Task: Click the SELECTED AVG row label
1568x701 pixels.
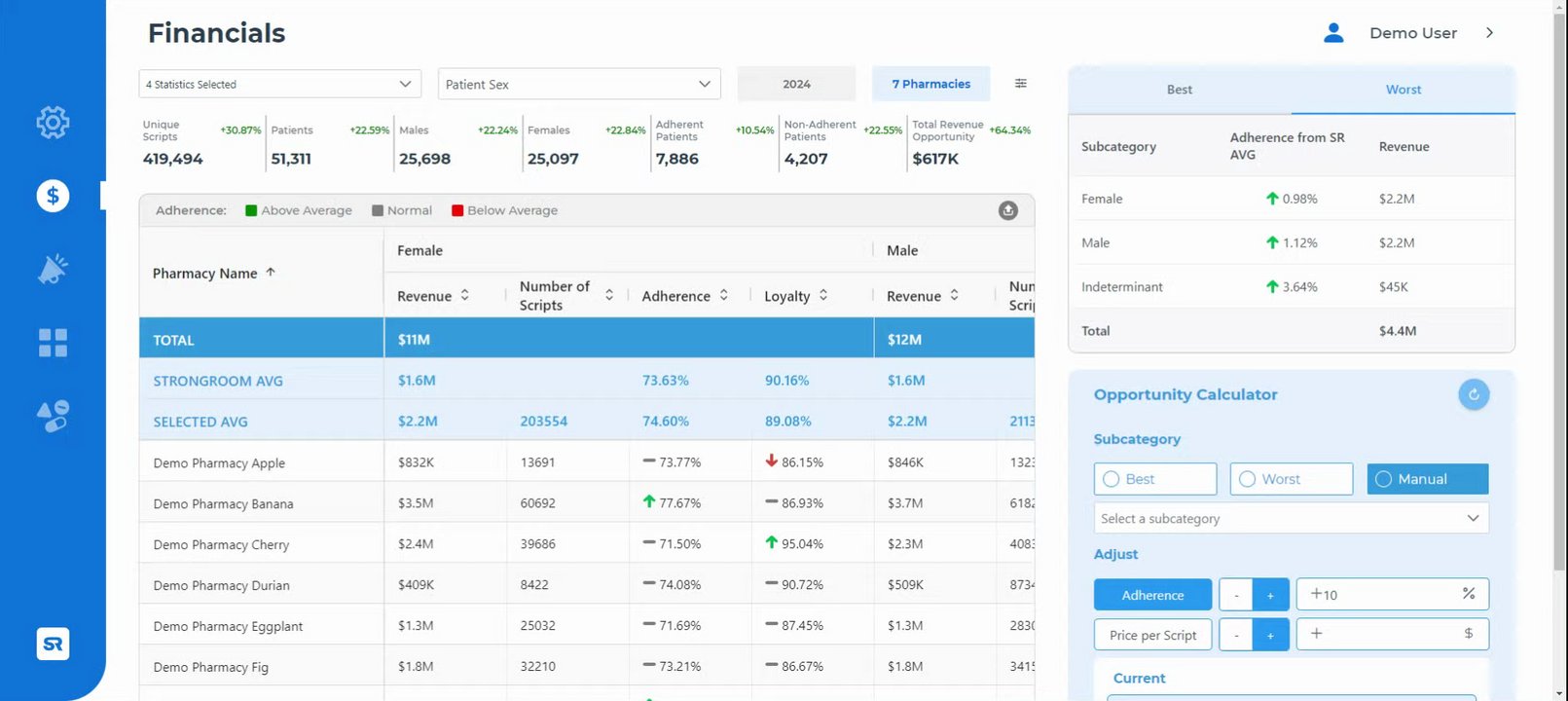Action: (x=201, y=423)
